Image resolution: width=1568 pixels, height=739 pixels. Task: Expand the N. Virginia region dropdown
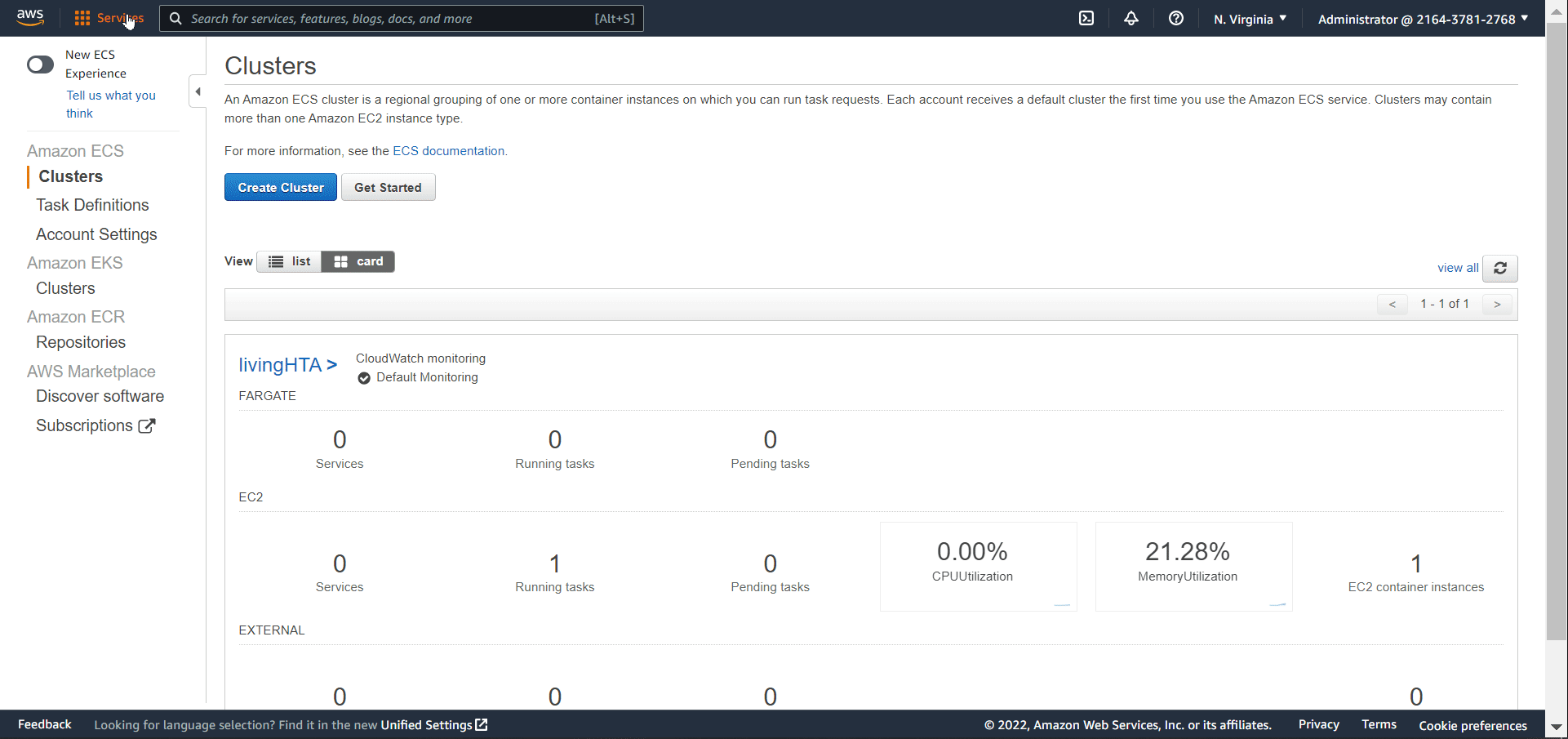coord(1250,19)
